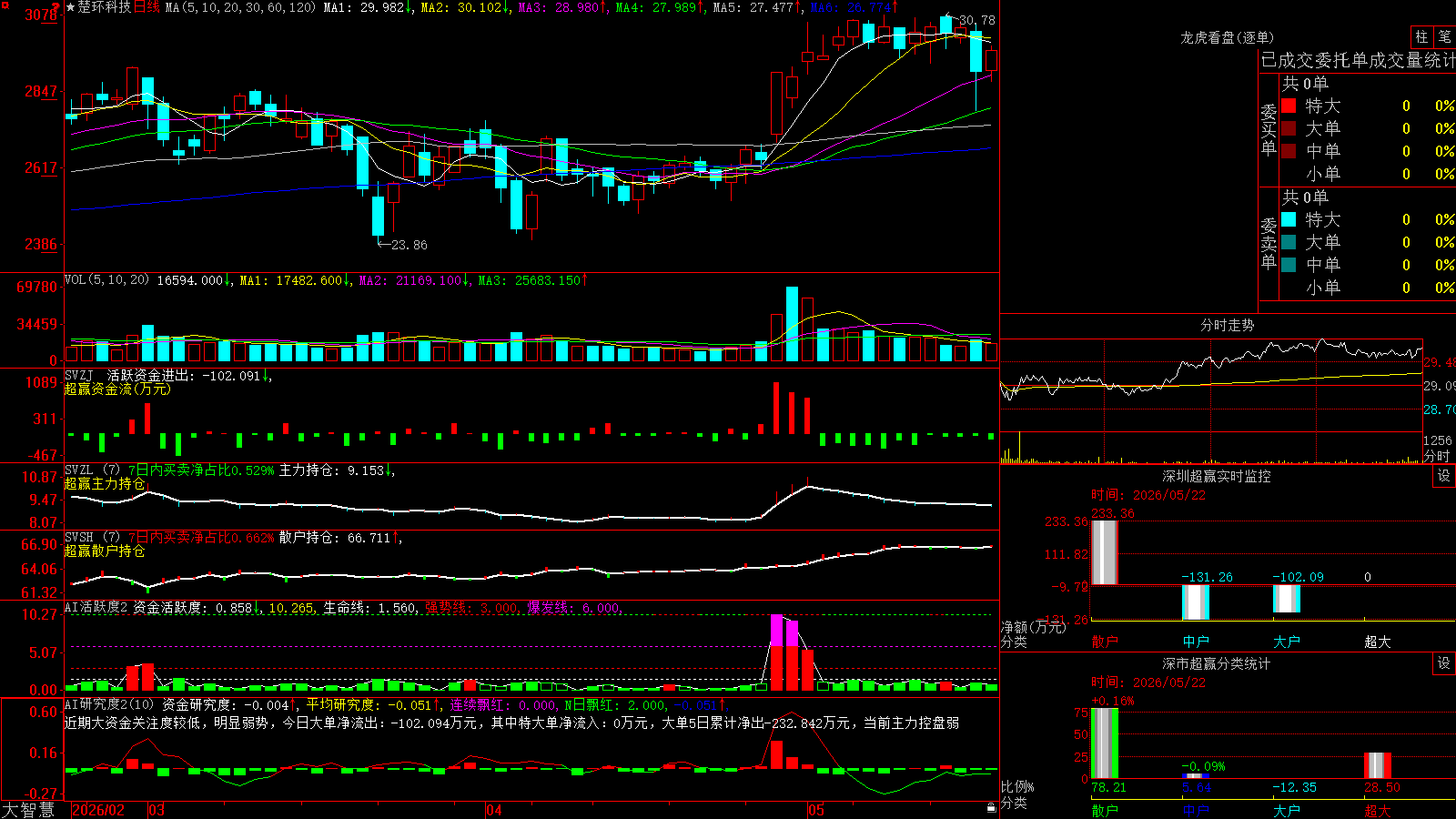Image resolution: width=1456 pixels, height=819 pixels.
Task: Open 设 settings for 深圳超赢实时监控
Action: [1444, 476]
